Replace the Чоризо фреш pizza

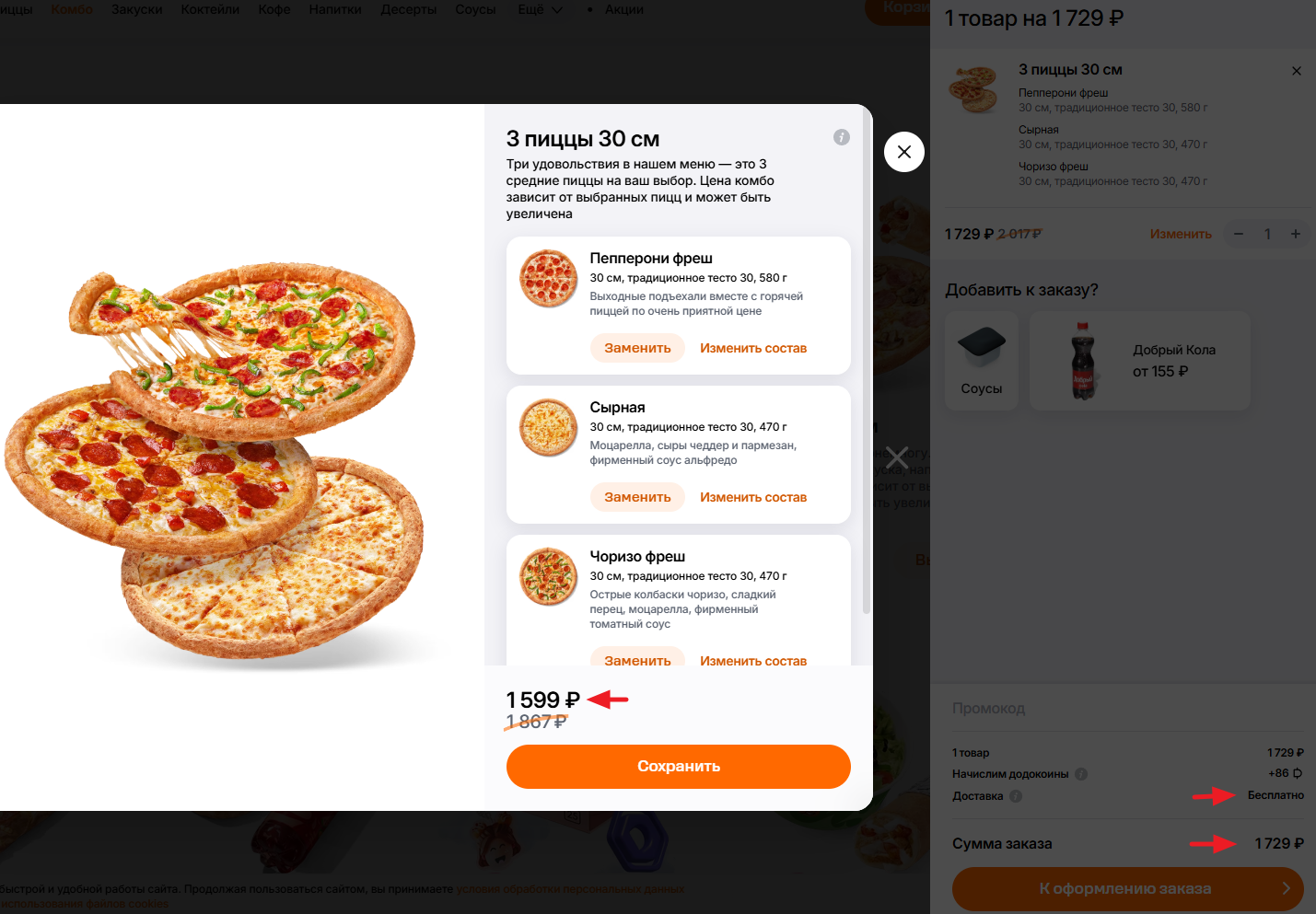pos(637,659)
